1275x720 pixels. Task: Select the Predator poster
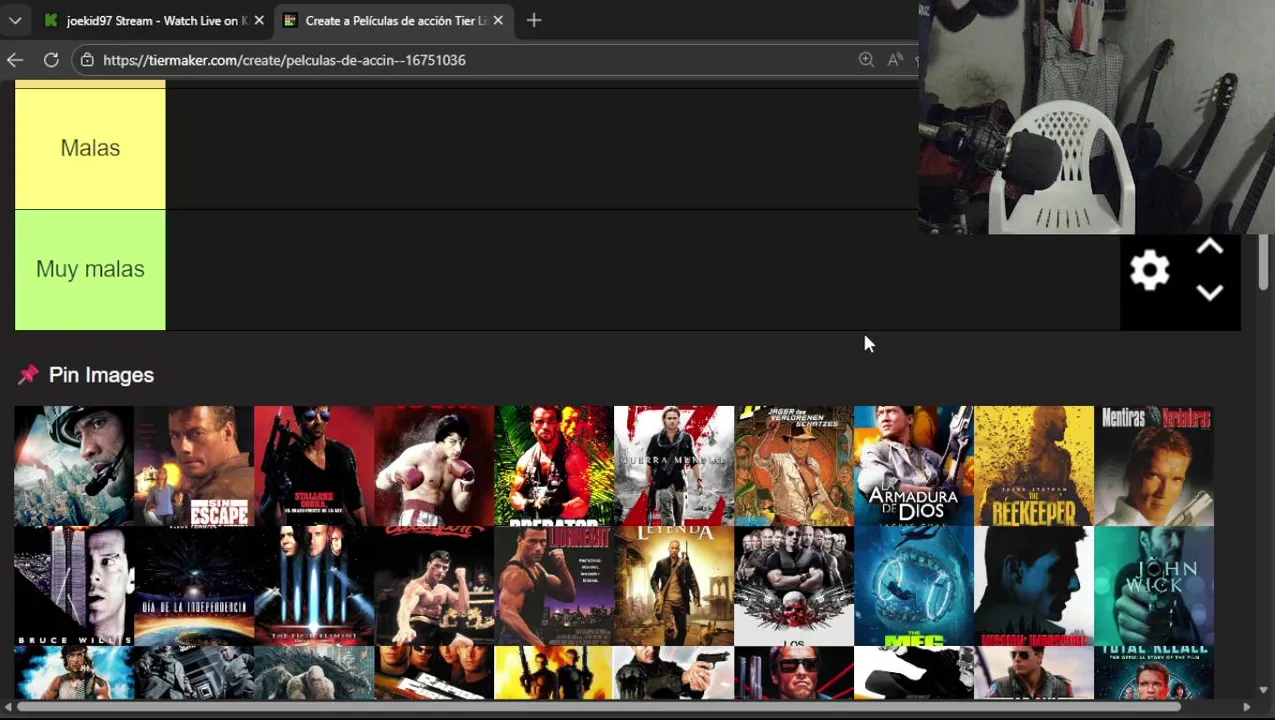click(x=554, y=466)
